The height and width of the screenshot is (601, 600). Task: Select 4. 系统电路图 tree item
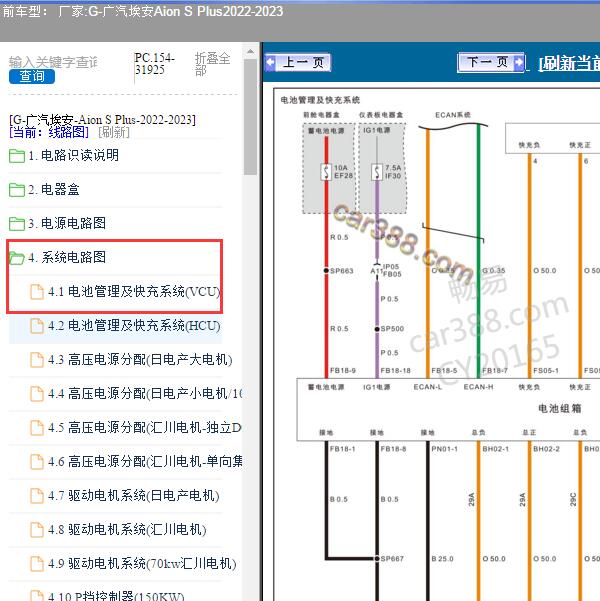pos(67,258)
